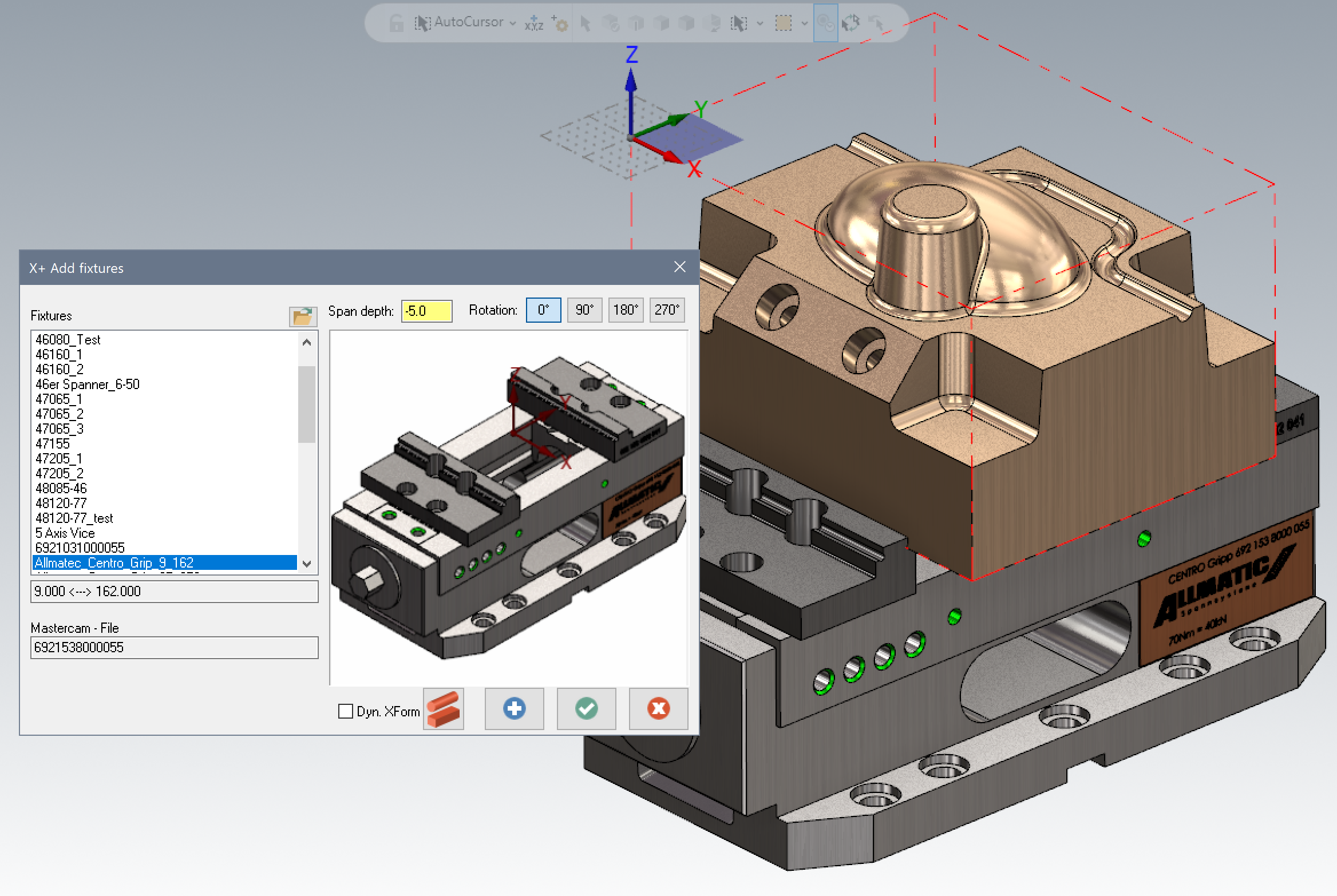Select fixture 47205_2 in list

(x=165, y=474)
